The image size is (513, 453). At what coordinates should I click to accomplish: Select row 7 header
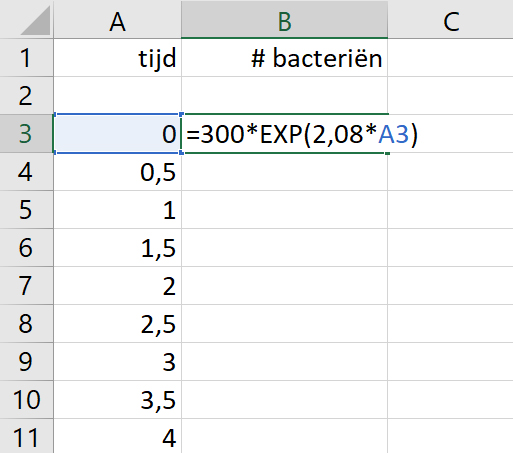coord(26,286)
